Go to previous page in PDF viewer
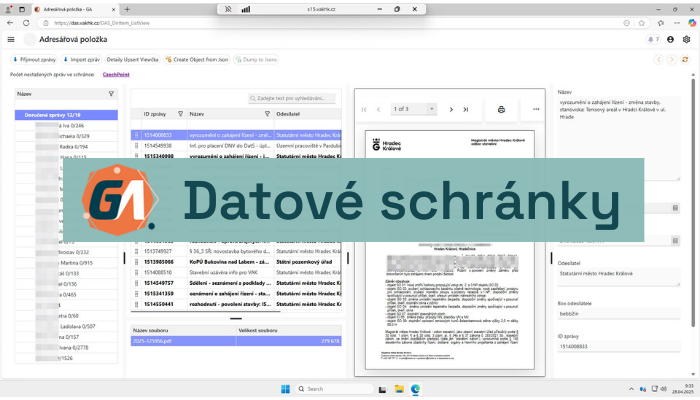Image resolution: width=700 pixels, height=400 pixels. click(379, 109)
